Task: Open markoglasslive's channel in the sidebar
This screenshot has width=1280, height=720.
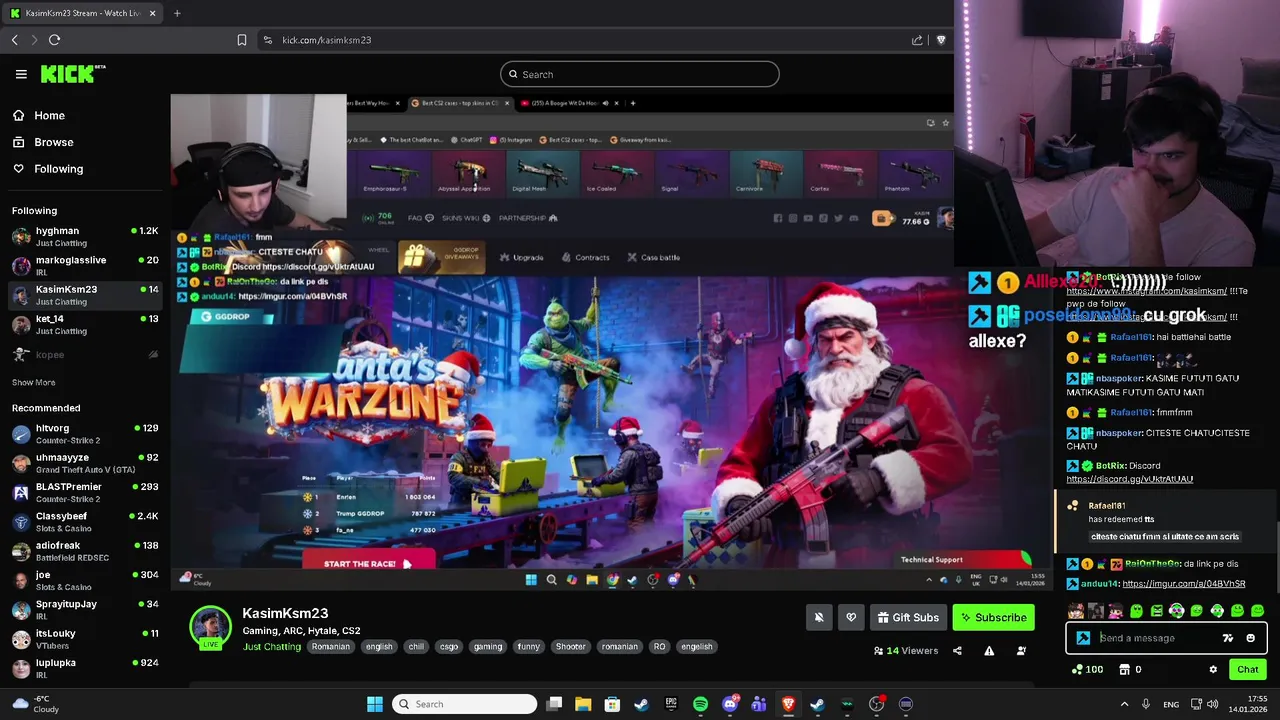Action: (85, 265)
